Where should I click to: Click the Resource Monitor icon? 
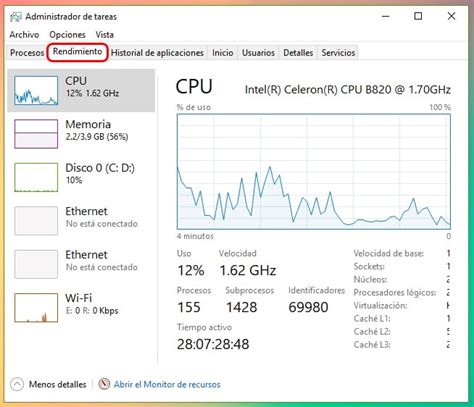tap(104, 384)
